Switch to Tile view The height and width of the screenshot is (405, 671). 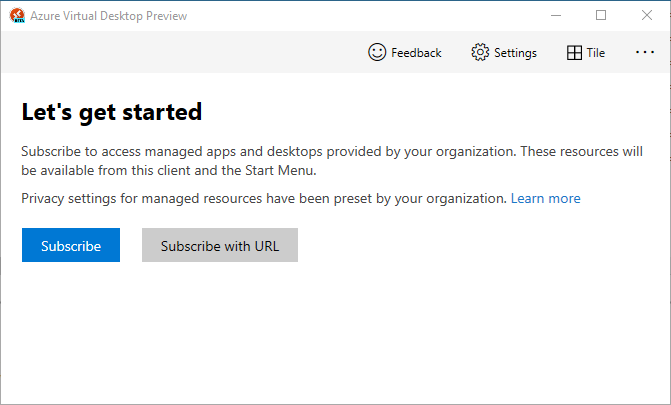(585, 53)
